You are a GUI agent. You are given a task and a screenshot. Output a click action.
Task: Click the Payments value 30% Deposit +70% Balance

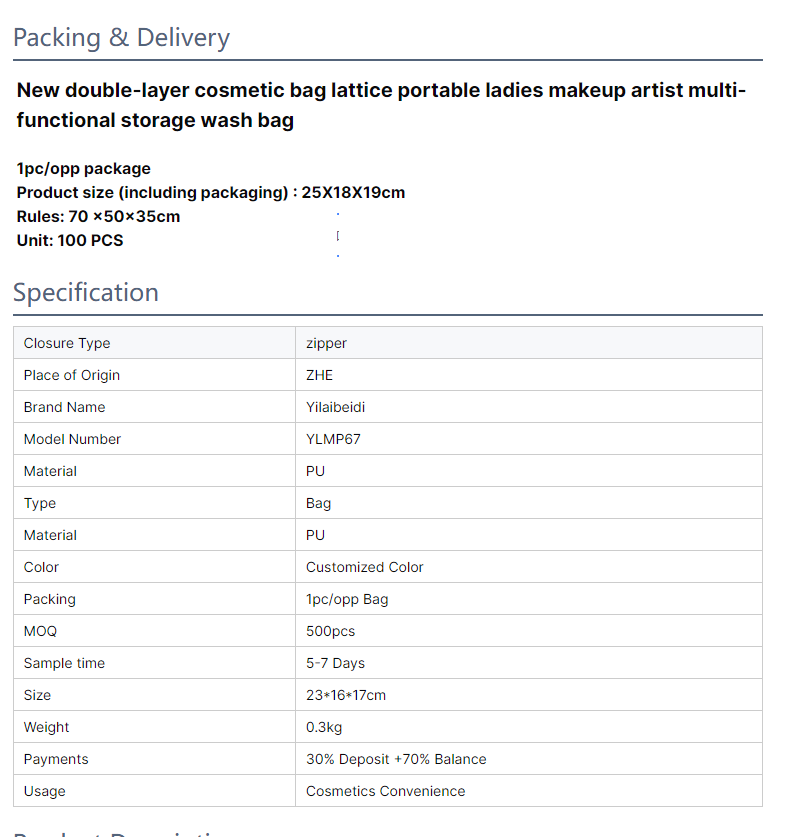tap(396, 759)
